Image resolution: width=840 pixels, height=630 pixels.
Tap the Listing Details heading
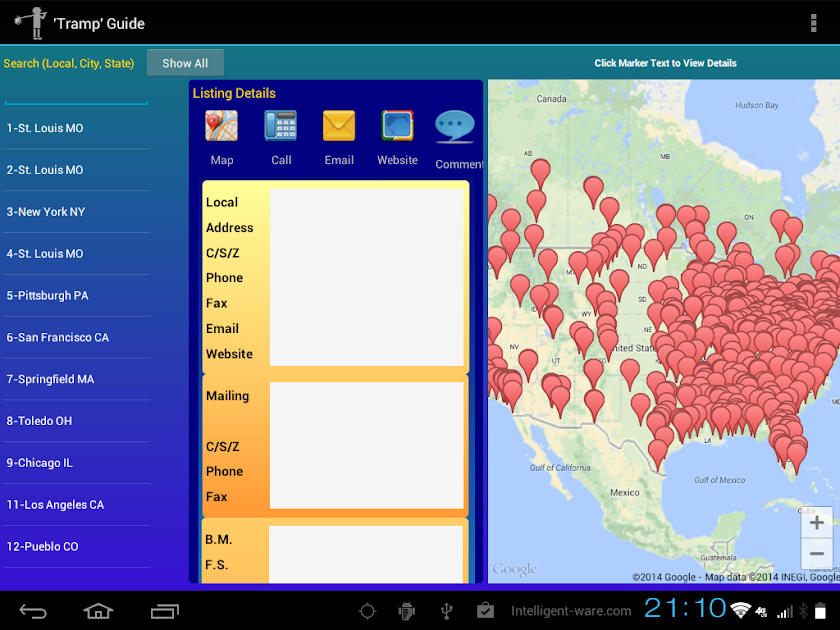(x=234, y=93)
